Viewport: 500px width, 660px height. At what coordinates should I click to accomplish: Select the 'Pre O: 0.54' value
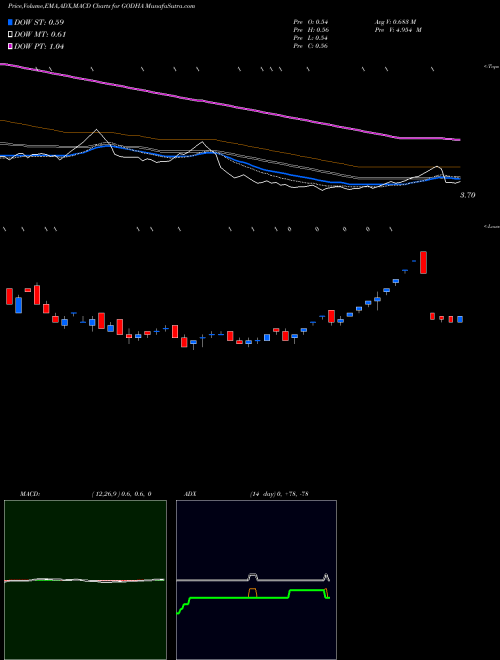click(x=311, y=22)
